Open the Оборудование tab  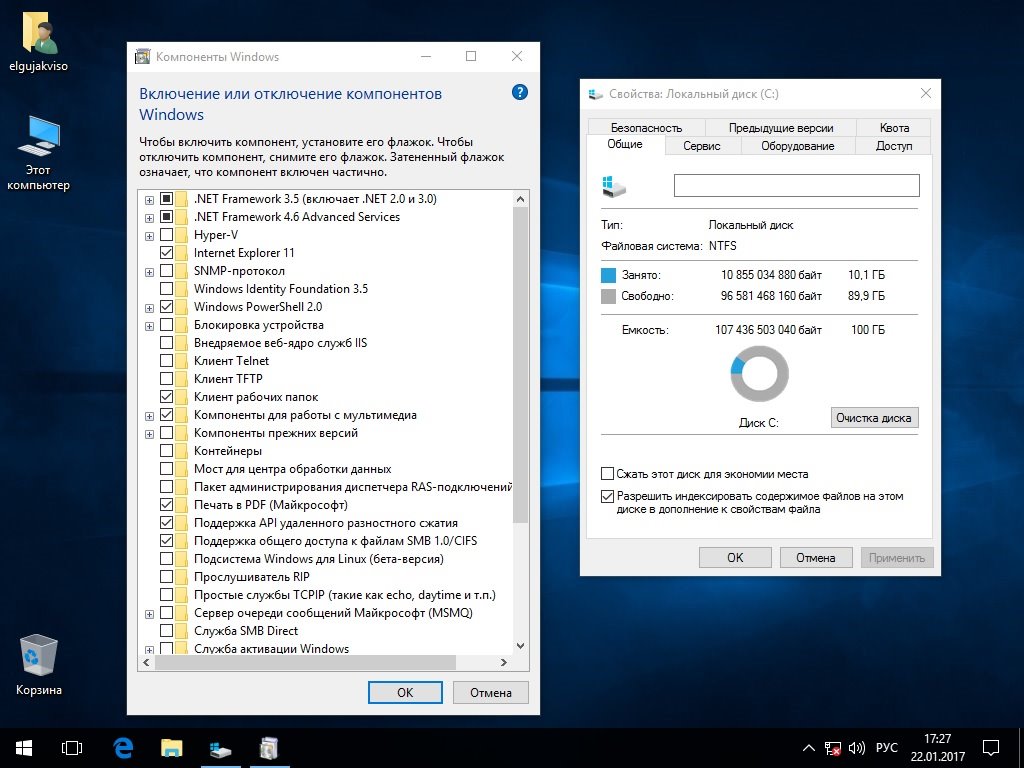tap(797, 146)
